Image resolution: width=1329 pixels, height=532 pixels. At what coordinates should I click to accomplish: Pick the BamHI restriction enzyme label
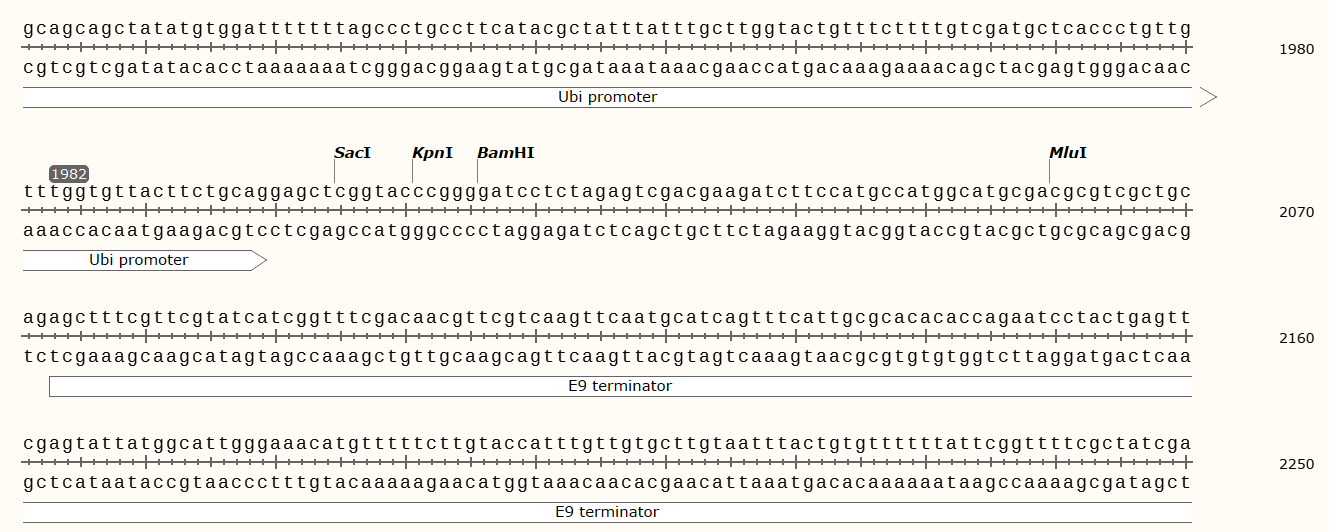pos(505,153)
